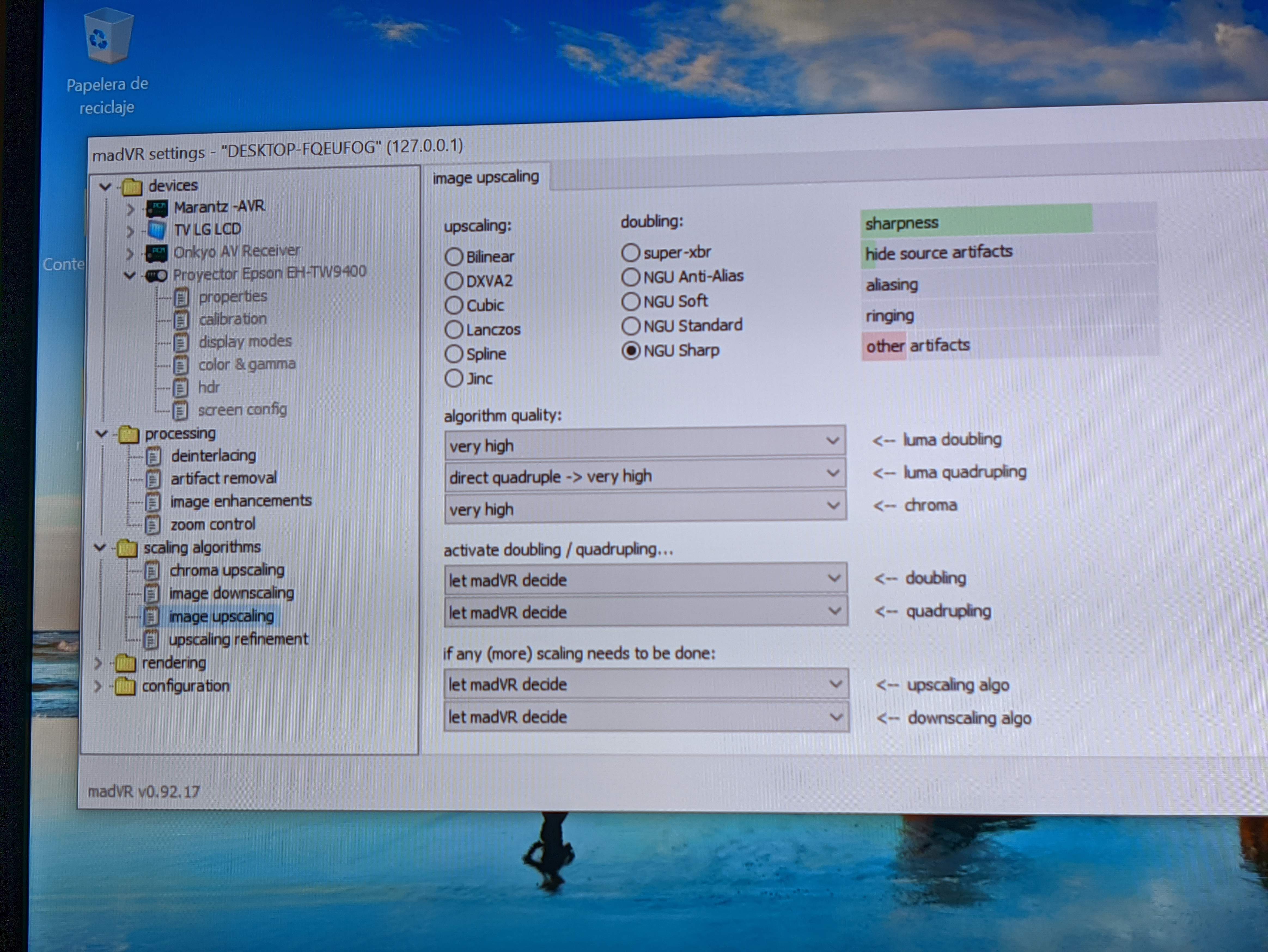1268x952 pixels.
Task: Collapse the devices tree node
Action: pos(105,186)
